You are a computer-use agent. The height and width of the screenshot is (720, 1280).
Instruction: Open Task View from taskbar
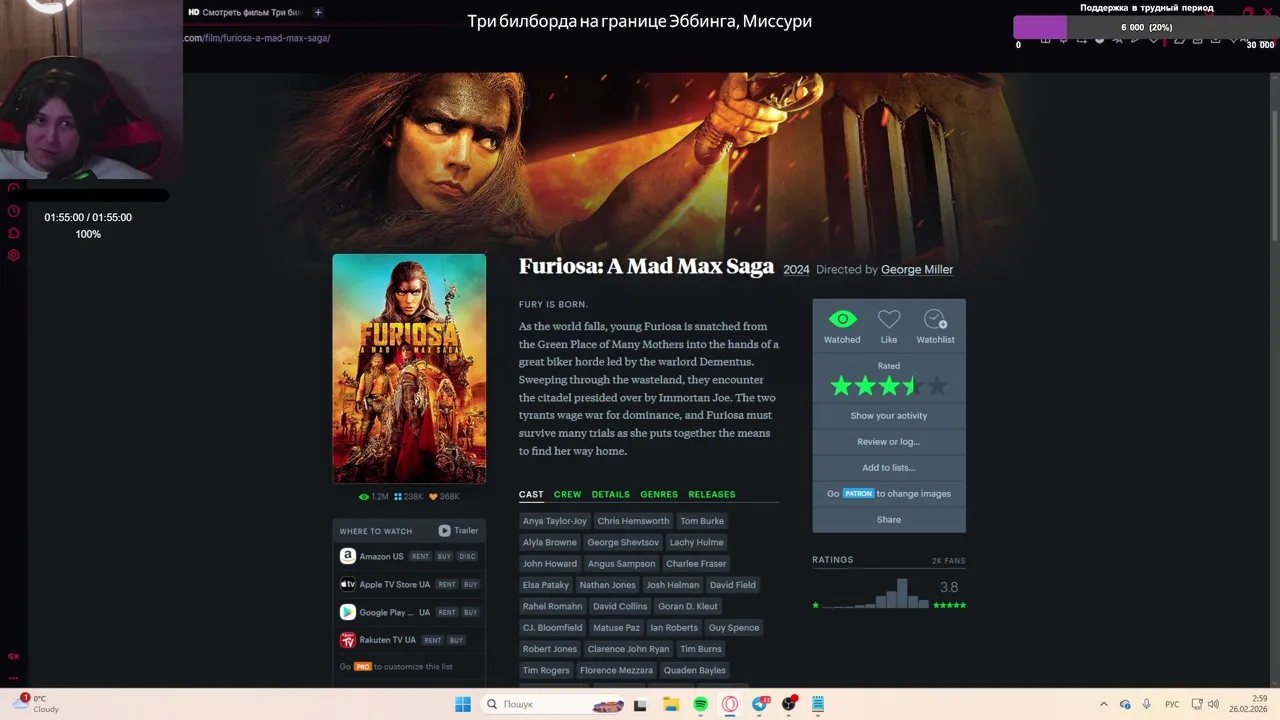pyautogui.click(x=640, y=704)
